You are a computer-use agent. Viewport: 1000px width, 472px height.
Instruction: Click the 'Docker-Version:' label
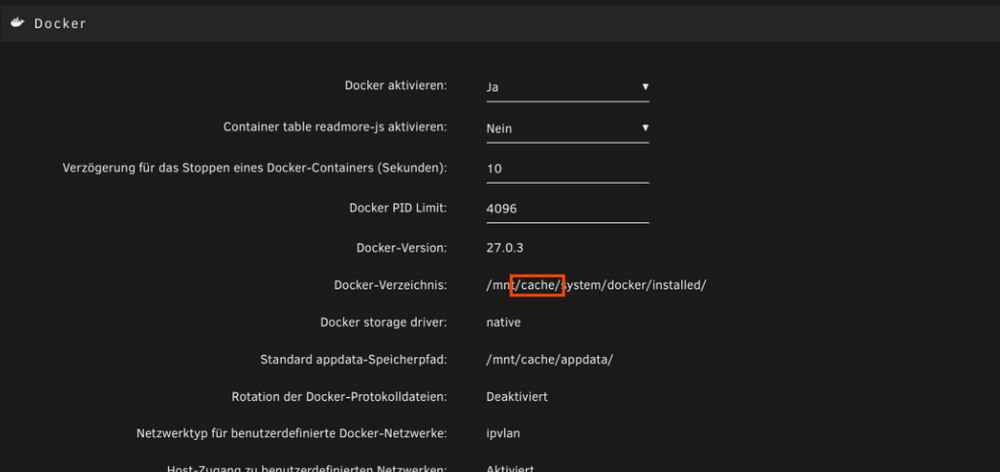(402, 247)
